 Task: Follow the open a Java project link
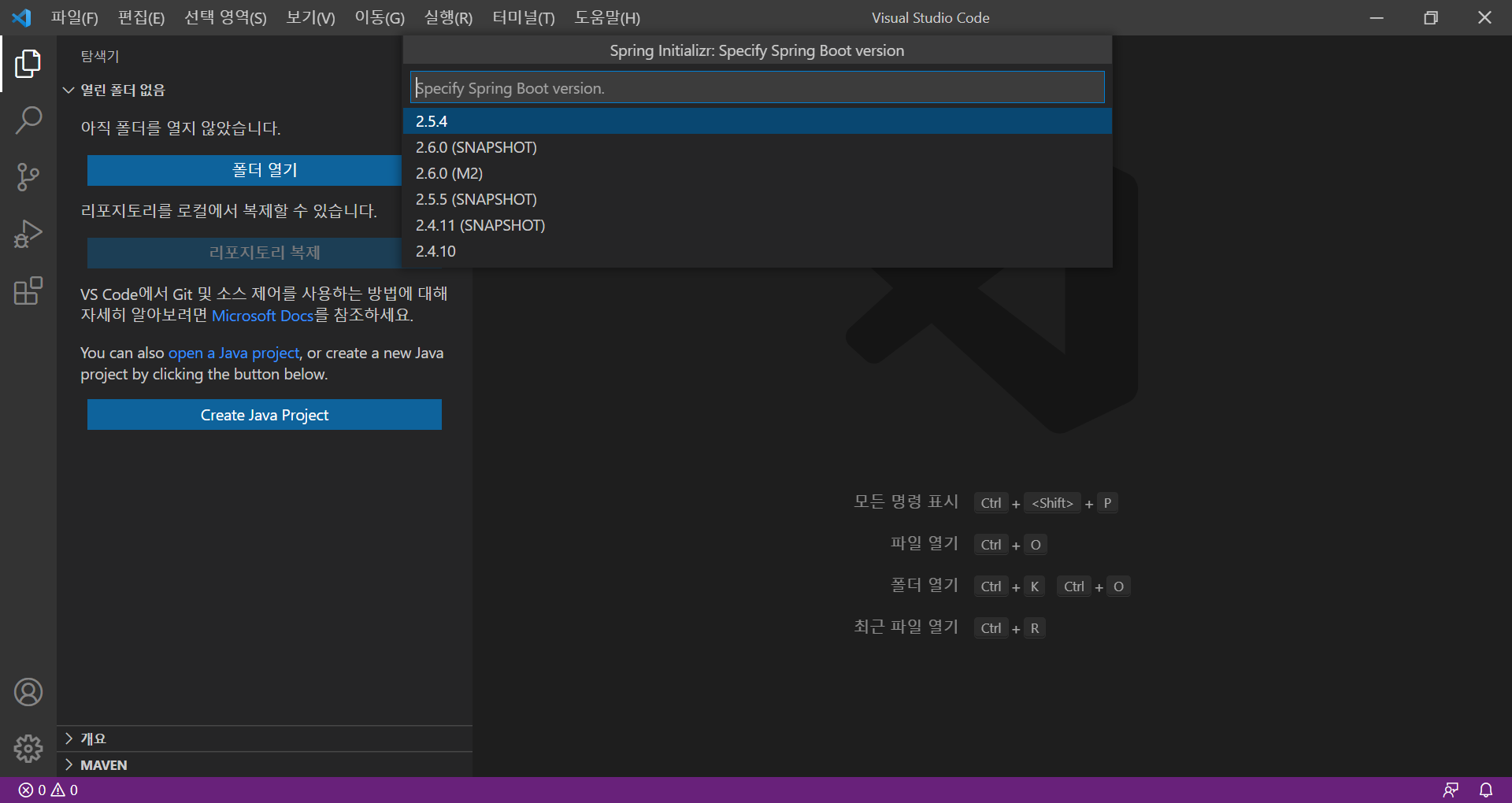coord(234,353)
